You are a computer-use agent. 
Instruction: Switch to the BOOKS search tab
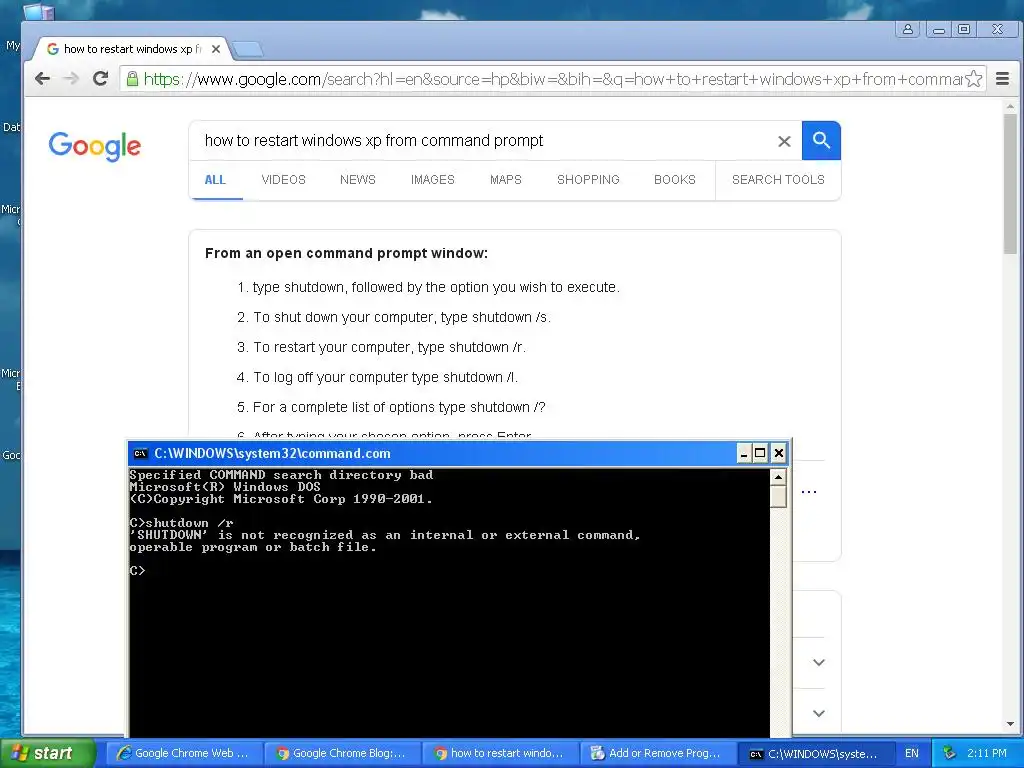point(675,180)
